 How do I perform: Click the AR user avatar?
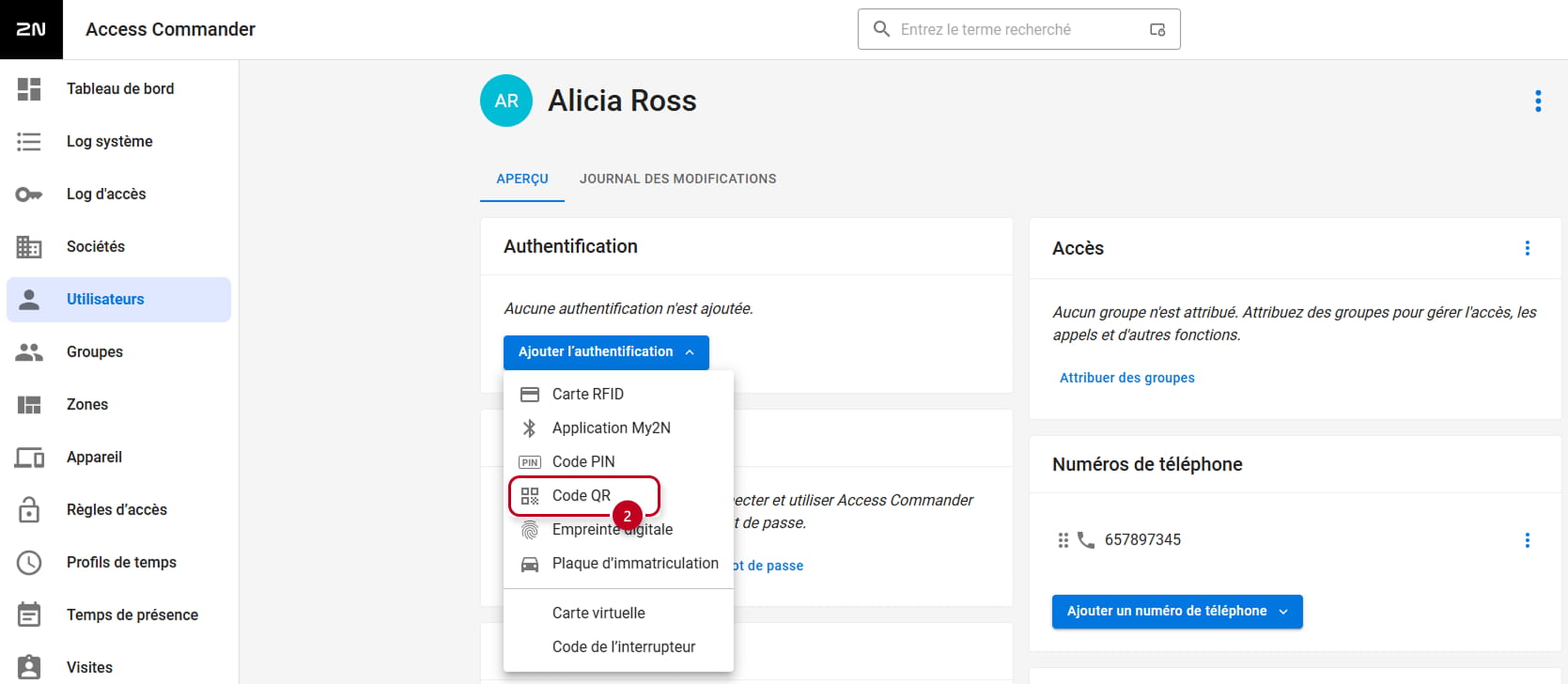(506, 101)
